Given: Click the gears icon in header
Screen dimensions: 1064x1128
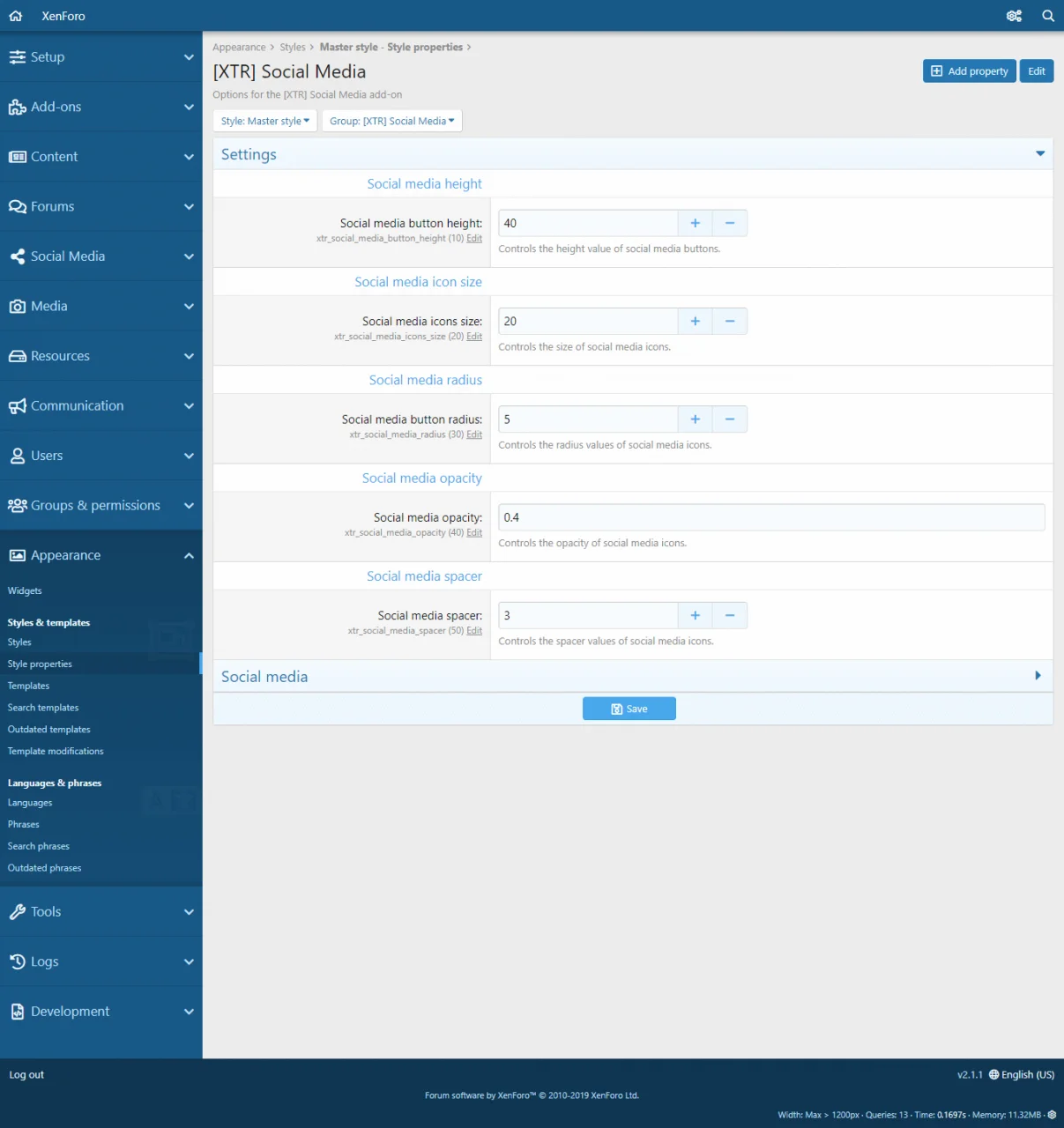Looking at the screenshot, I should (1014, 16).
